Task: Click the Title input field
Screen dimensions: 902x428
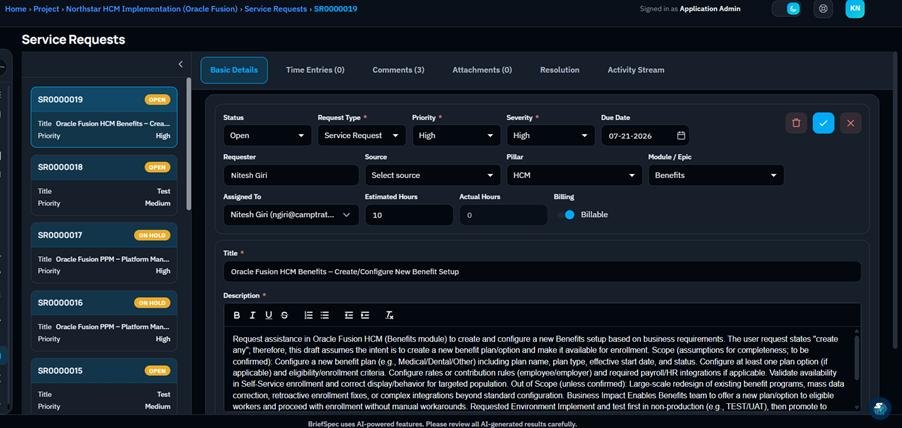Action: 542,272
